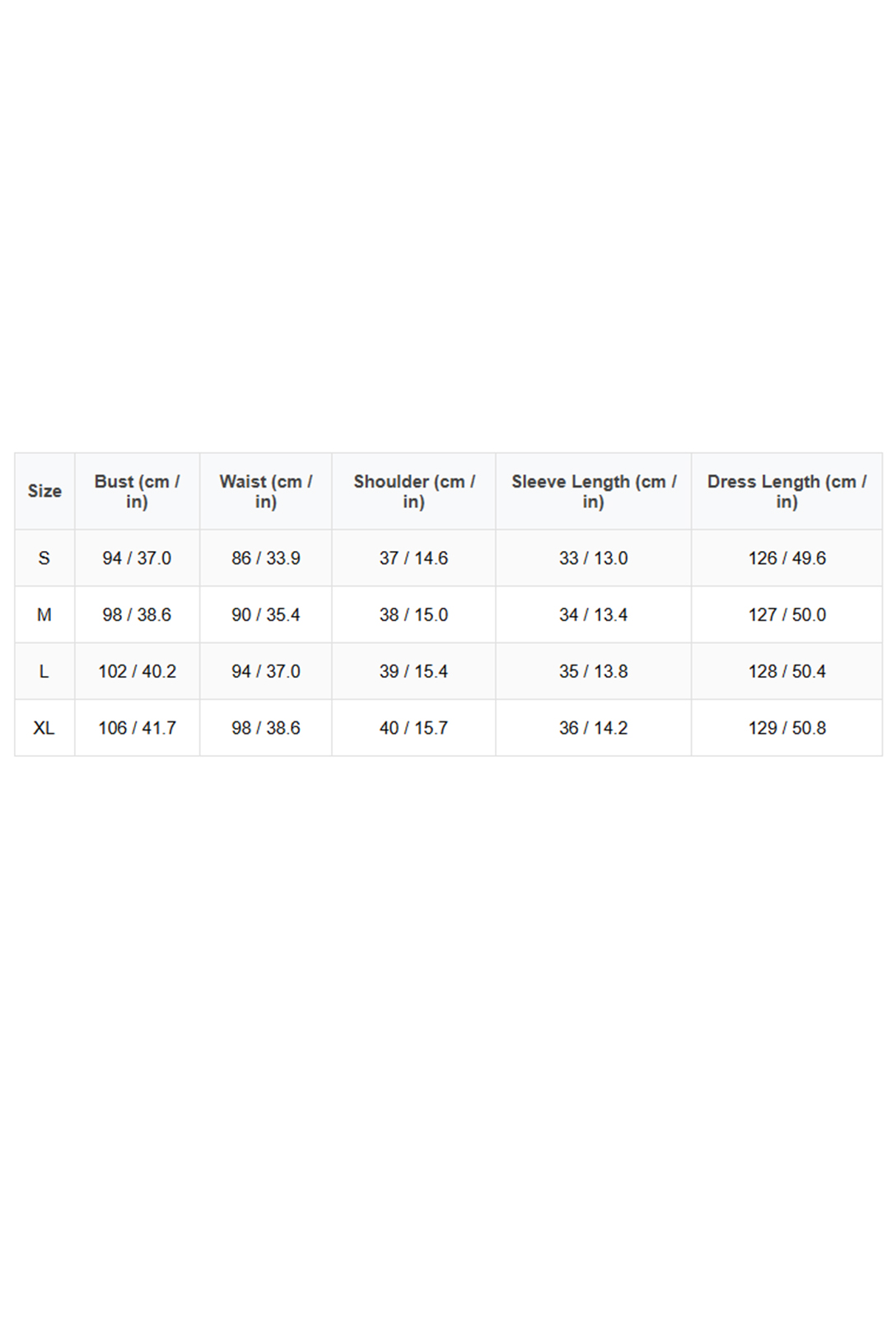Select the Sleeve Length column header
Viewport: 896px width, 1344px height.
pos(593,491)
